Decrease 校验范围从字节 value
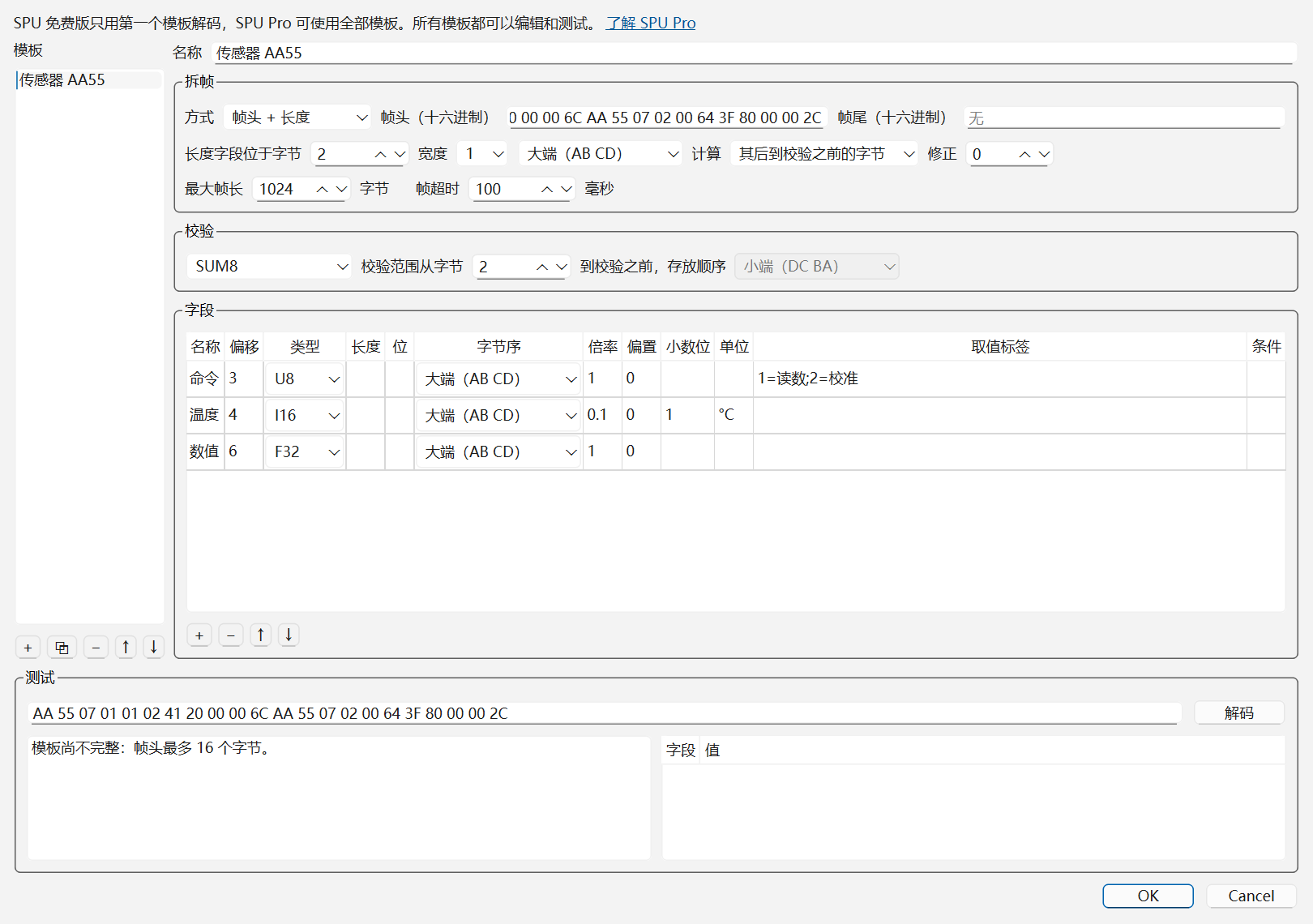The height and width of the screenshot is (924, 1313). point(562,267)
